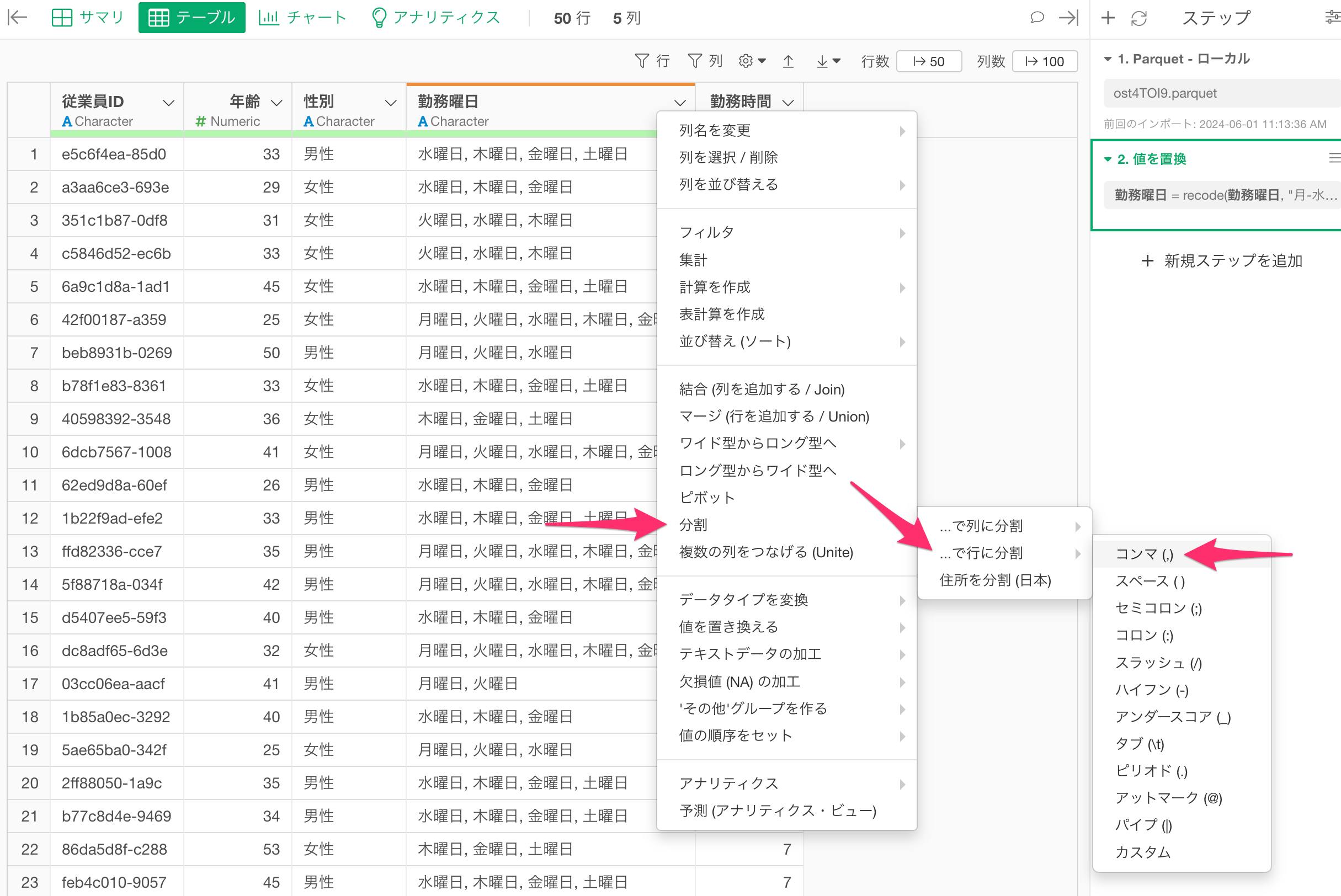Open the 列を並び替える submenu
This screenshot has height=896, width=1341.
(x=787, y=185)
